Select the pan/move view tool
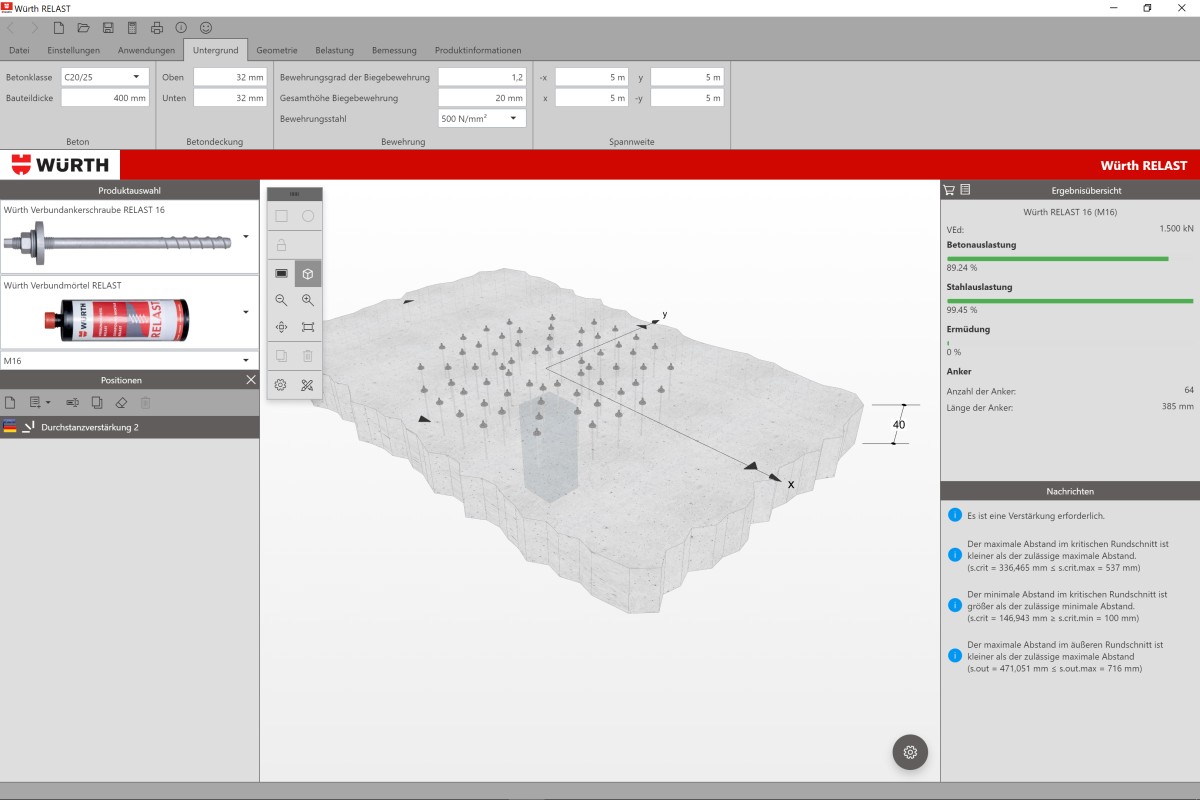This screenshot has height=800, width=1200. tap(281, 327)
